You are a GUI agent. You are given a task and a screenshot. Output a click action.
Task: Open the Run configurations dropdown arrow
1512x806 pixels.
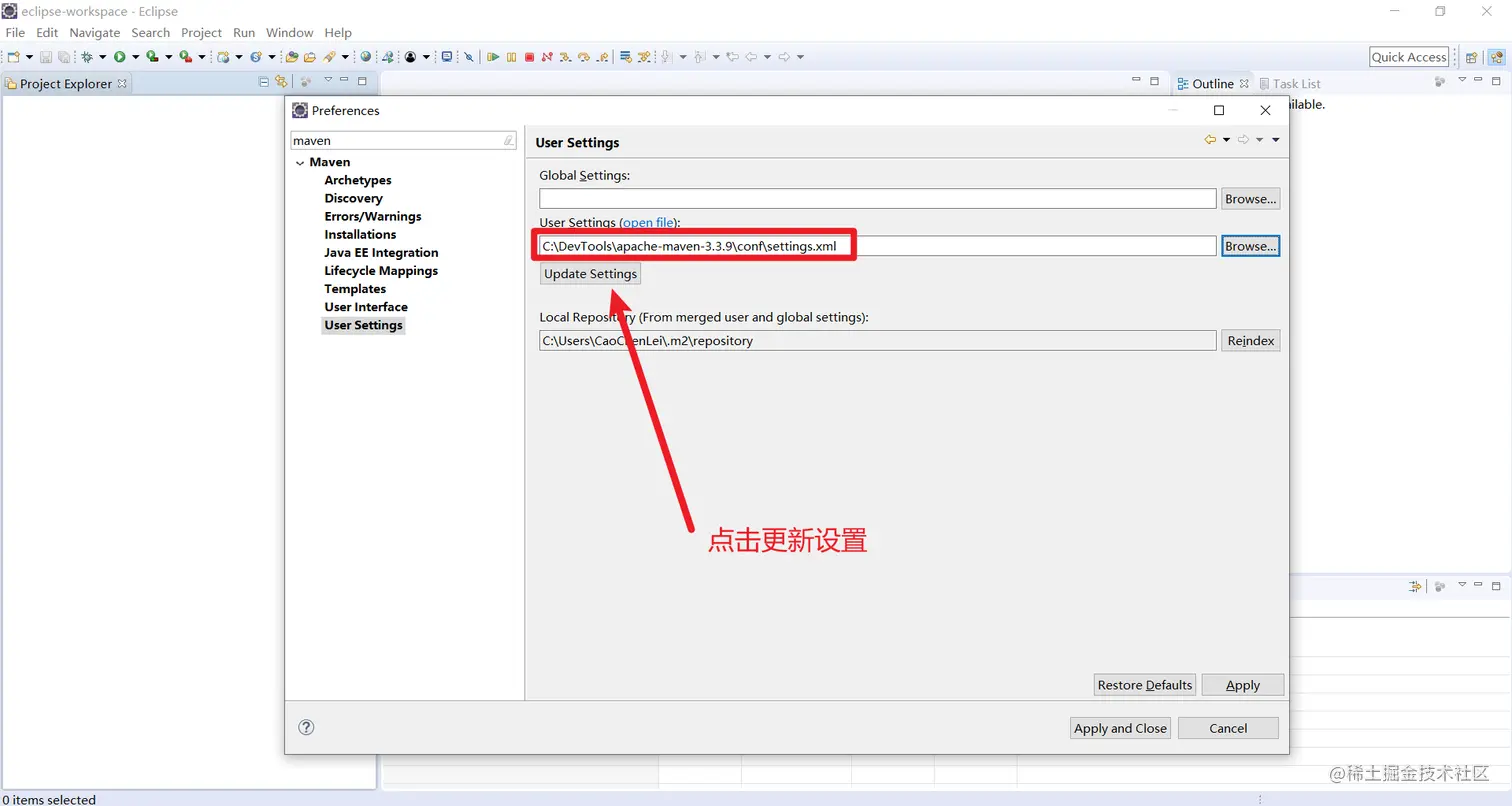136,57
